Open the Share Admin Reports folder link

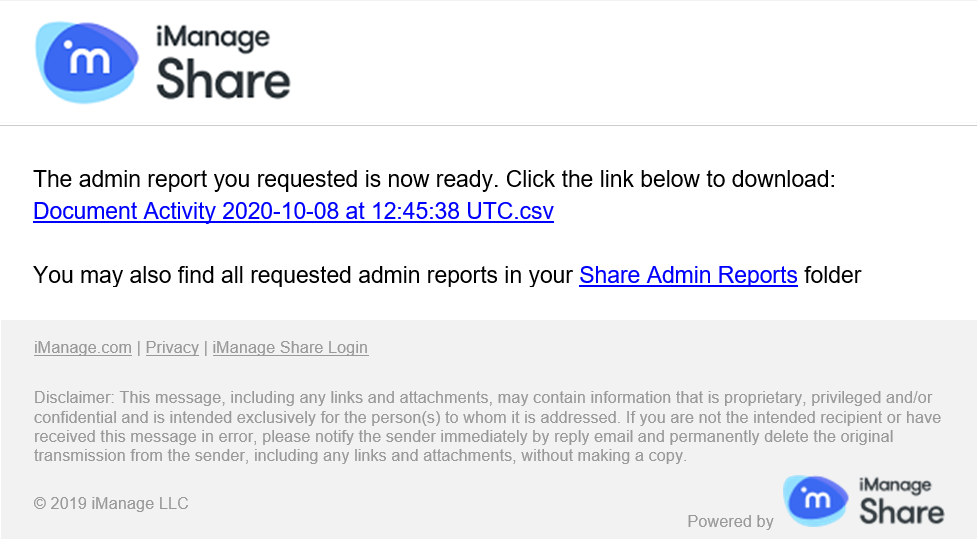coord(688,275)
